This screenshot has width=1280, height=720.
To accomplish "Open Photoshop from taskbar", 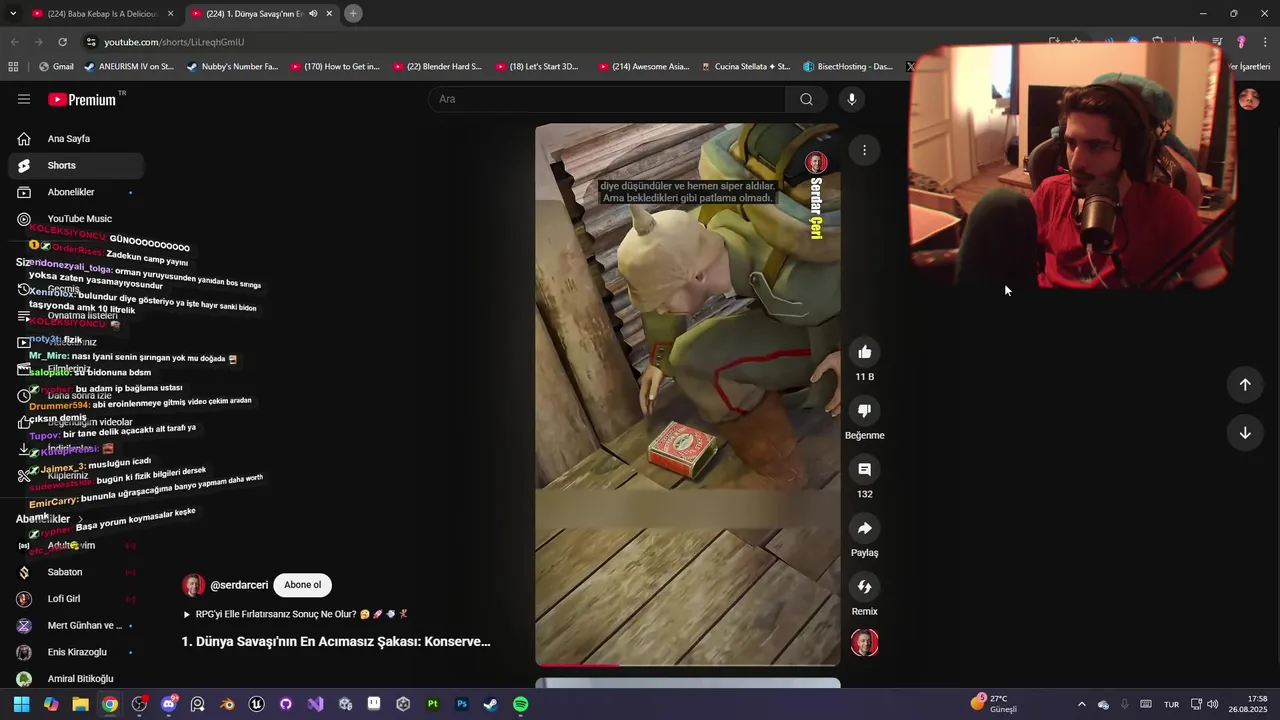I will (x=462, y=704).
